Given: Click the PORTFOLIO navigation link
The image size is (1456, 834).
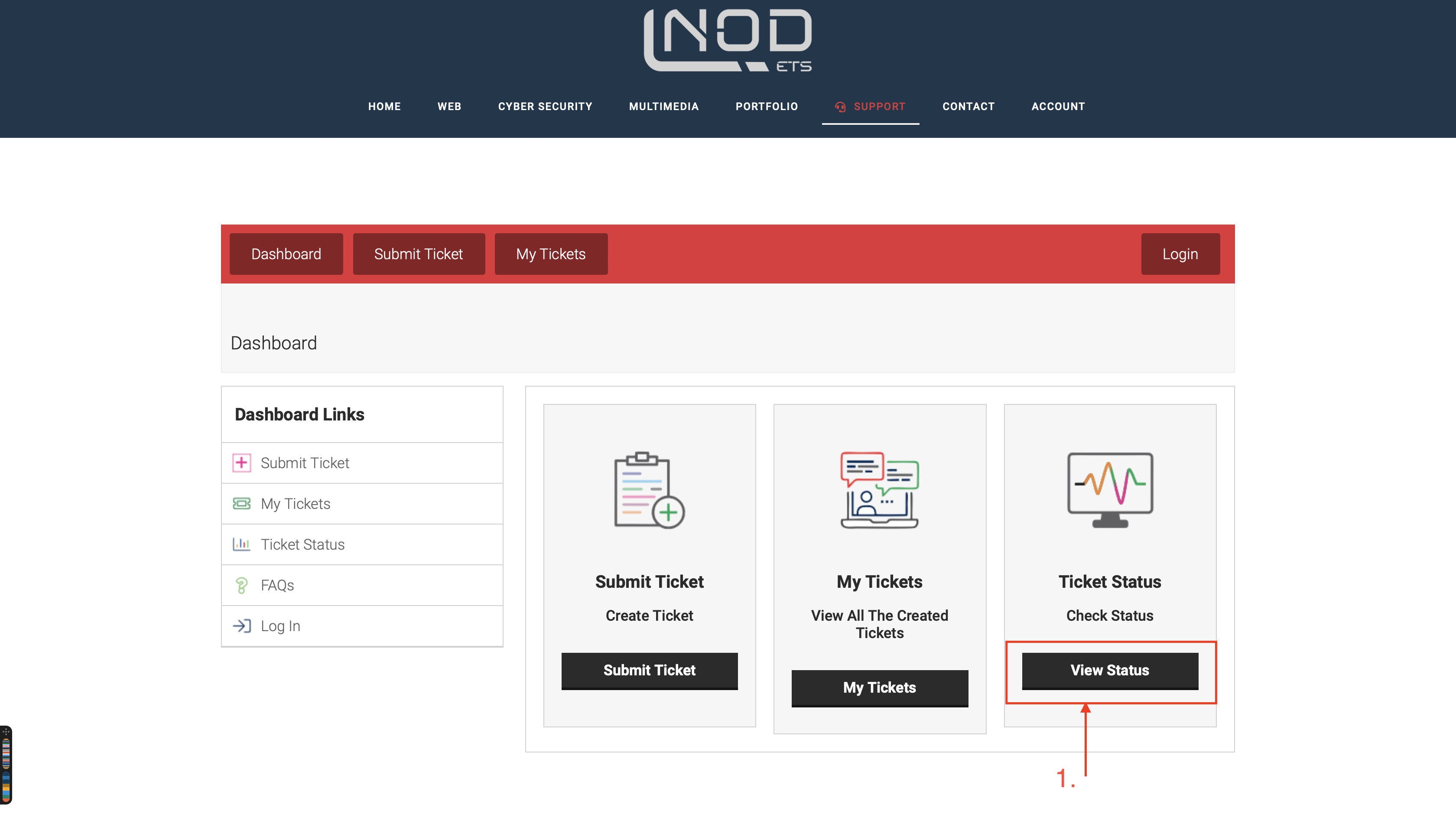Looking at the screenshot, I should pyautogui.click(x=767, y=106).
